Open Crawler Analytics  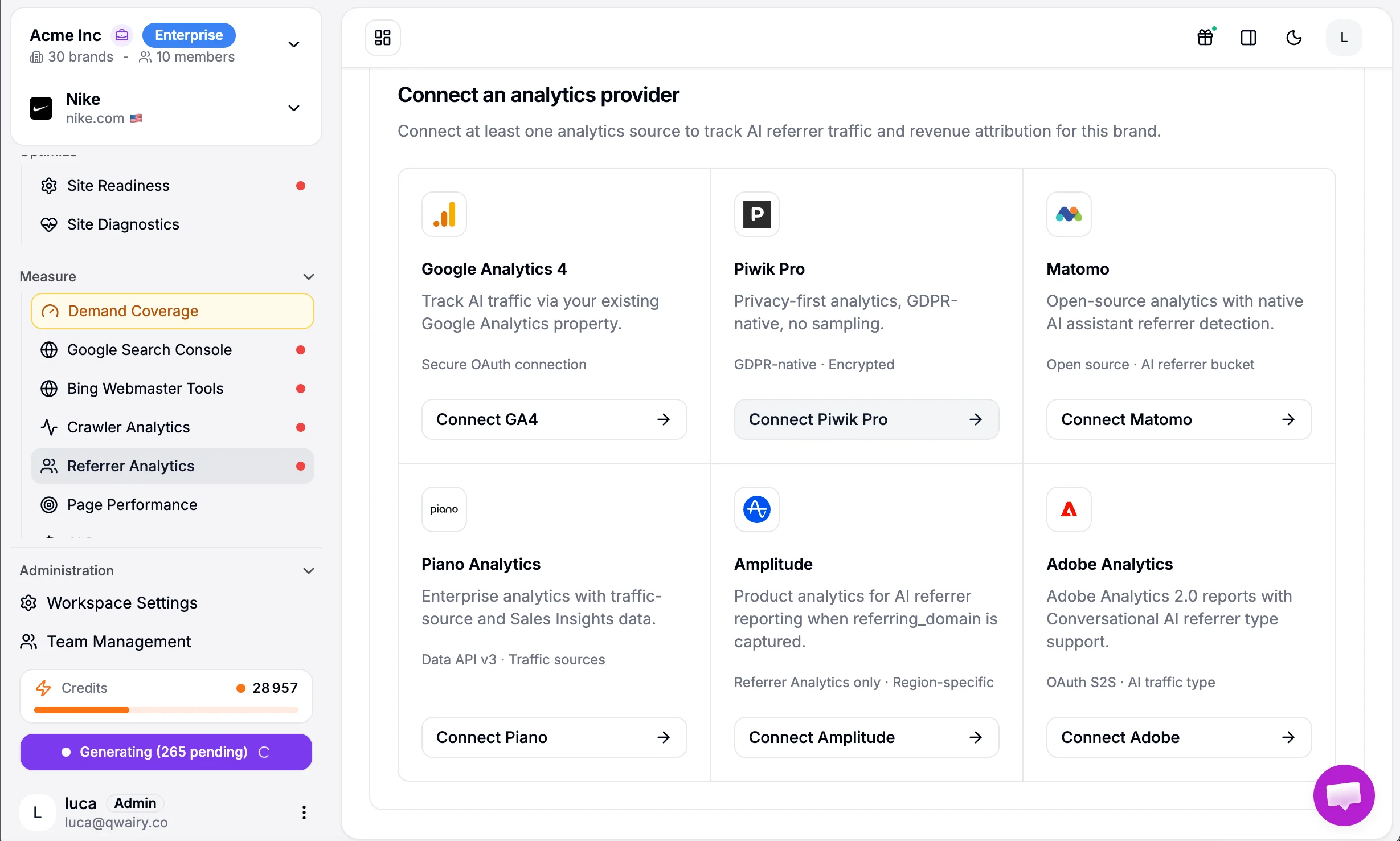tap(173, 427)
